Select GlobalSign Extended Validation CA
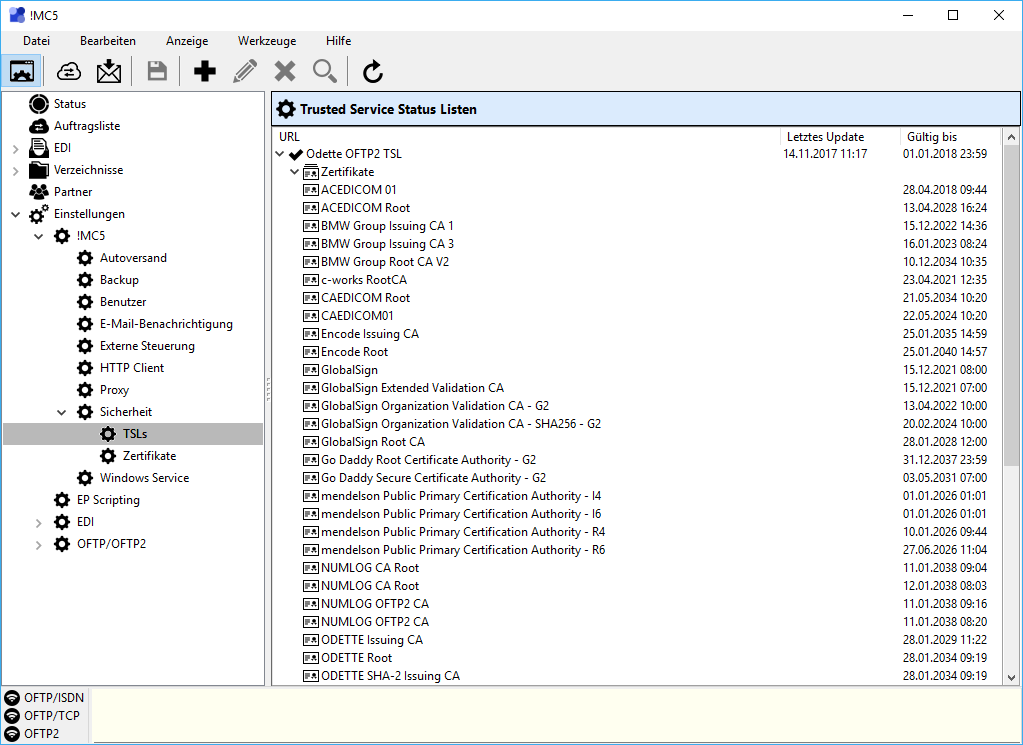1023x745 pixels. tap(412, 388)
